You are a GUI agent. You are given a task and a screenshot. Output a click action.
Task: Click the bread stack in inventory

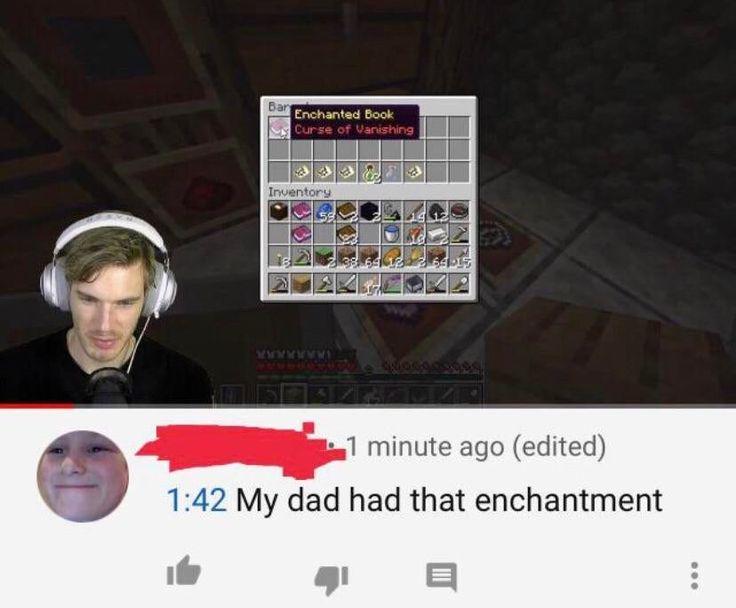391,256
